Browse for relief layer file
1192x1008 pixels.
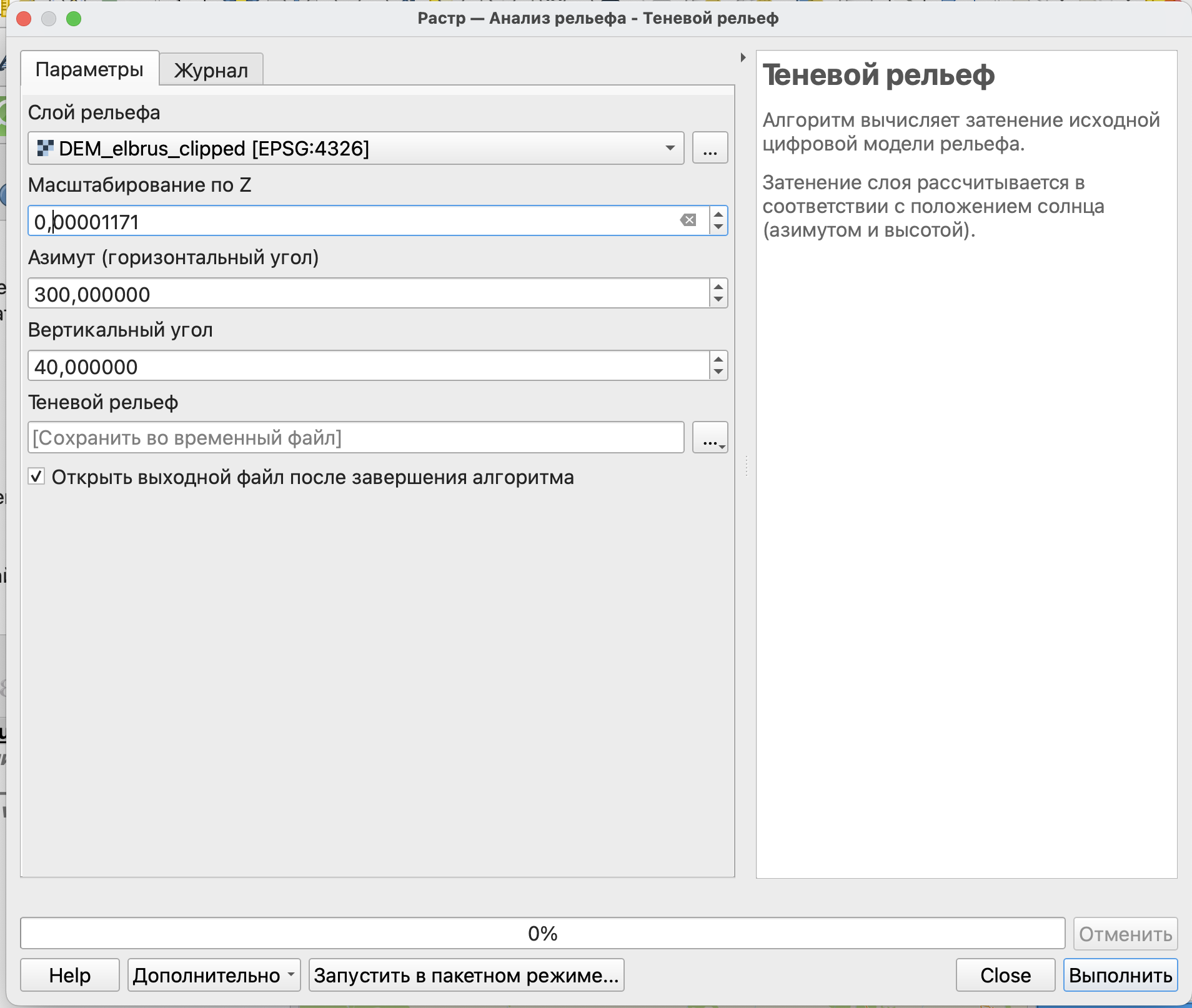click(x=710, y=149)
